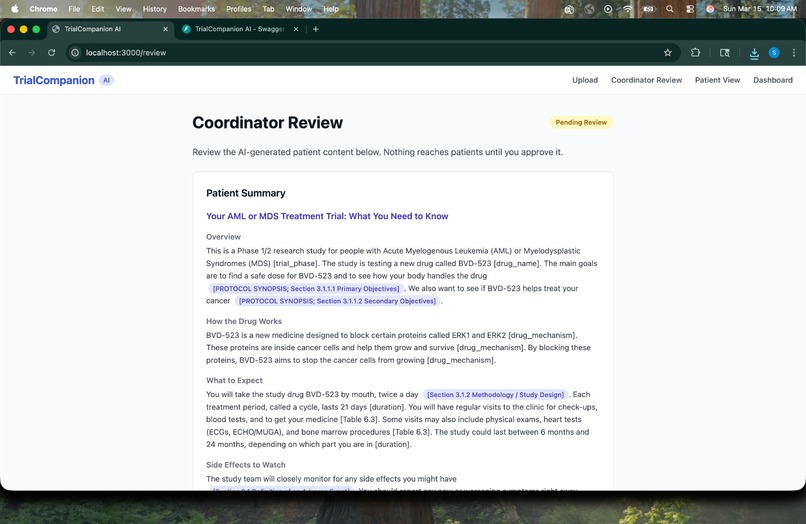Screen dimensions: 806x524
Task: Click the What to Expect label
Action: click(234, 381)
